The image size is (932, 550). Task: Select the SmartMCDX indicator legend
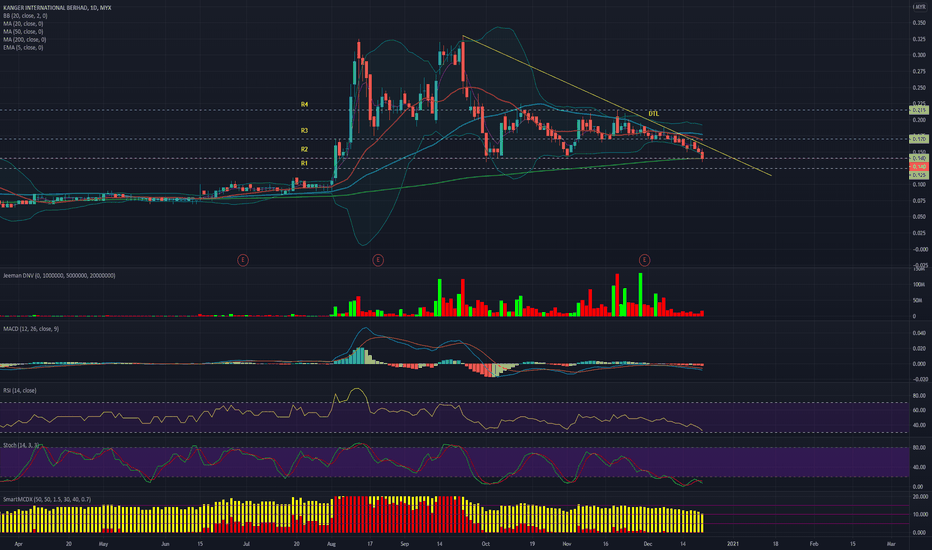47,499
